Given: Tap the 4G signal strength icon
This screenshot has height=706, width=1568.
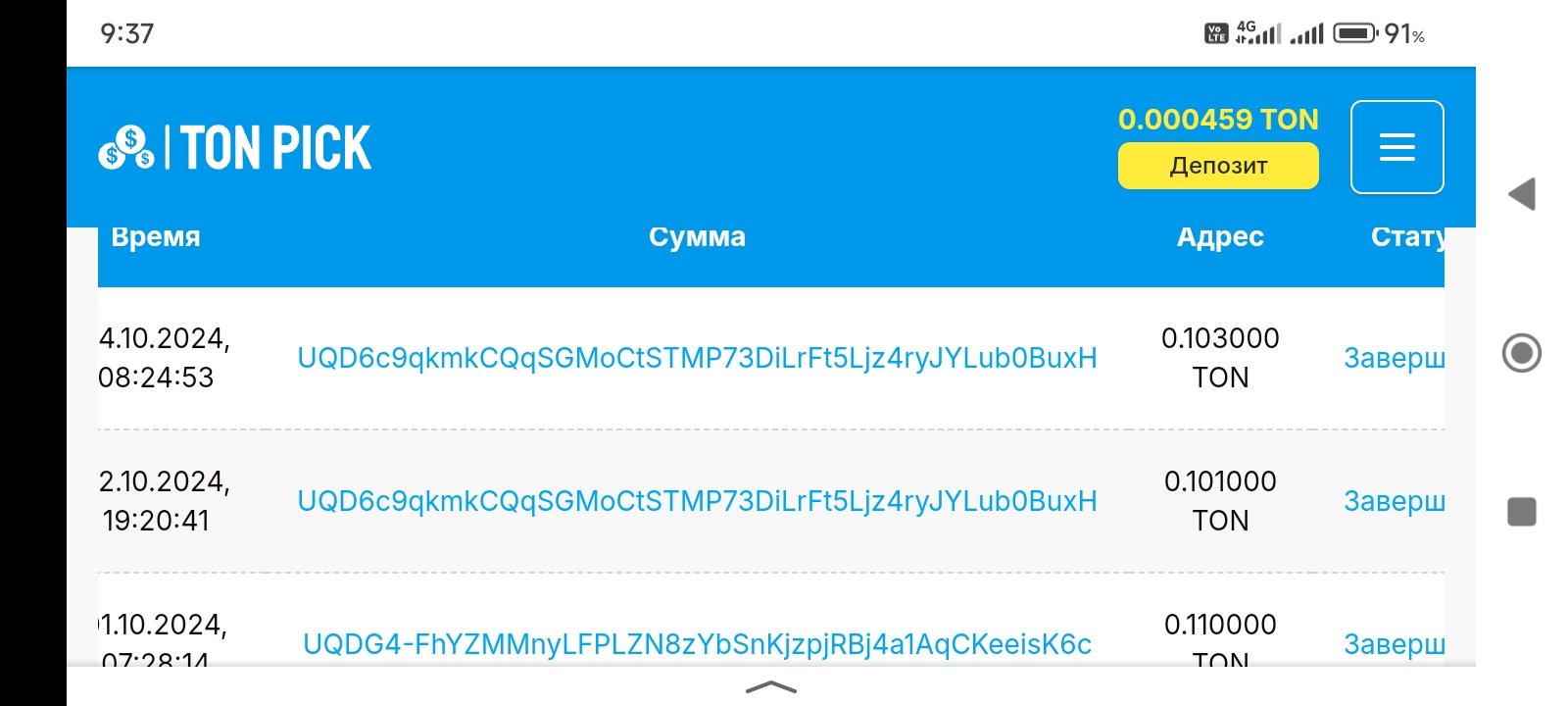Looking at the screenshot, I should tap(1258, 33).
